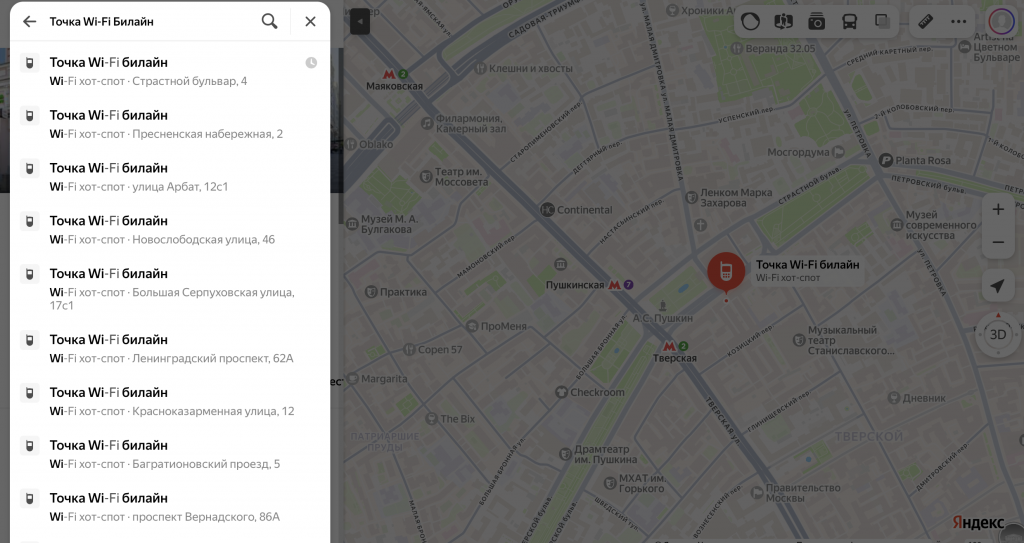Click the Яндекс logo link
1024x543 pixels.
coord(978,523)
